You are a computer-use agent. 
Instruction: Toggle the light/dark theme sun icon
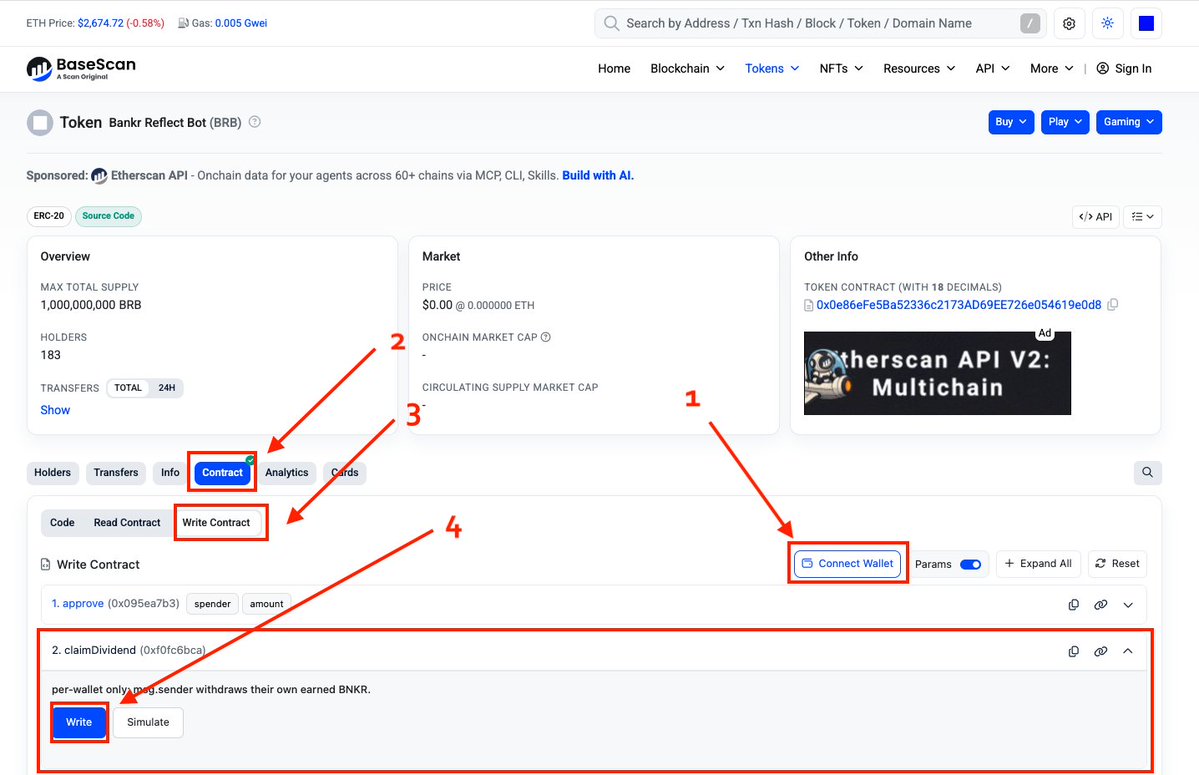point(1107,24)
